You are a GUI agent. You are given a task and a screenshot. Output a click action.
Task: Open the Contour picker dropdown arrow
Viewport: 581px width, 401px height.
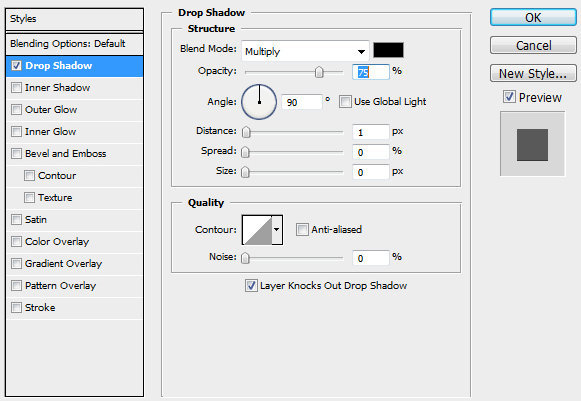point(277,230)
